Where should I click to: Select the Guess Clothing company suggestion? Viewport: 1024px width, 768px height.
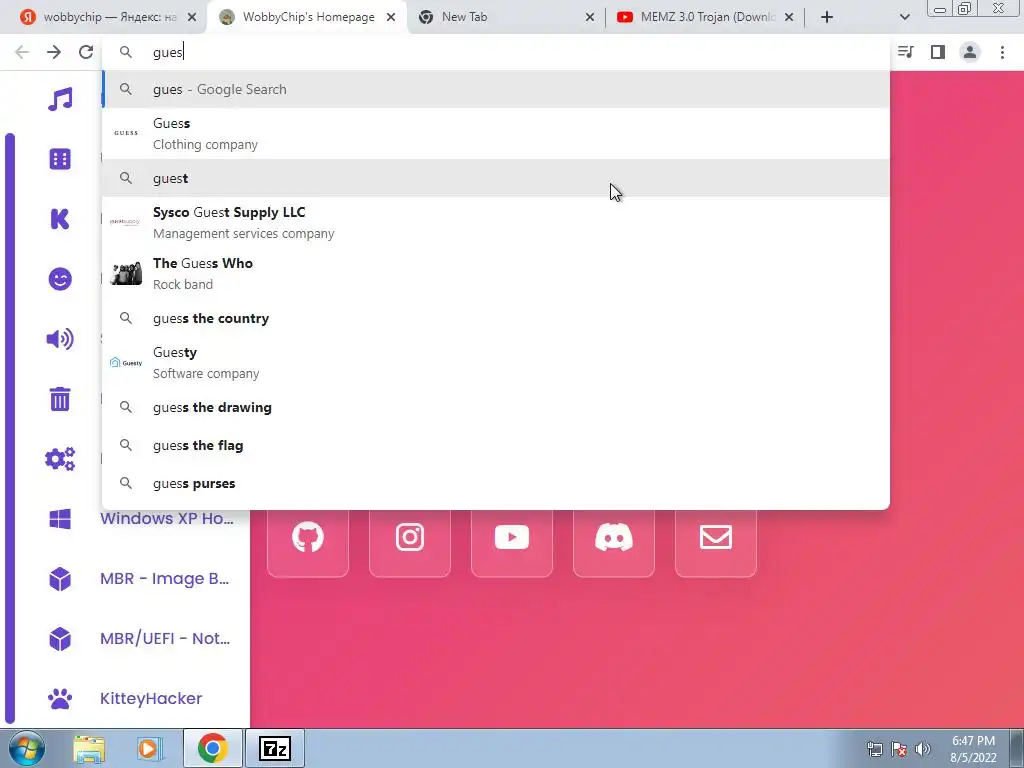pyautogui.click(x=496, y=134)
